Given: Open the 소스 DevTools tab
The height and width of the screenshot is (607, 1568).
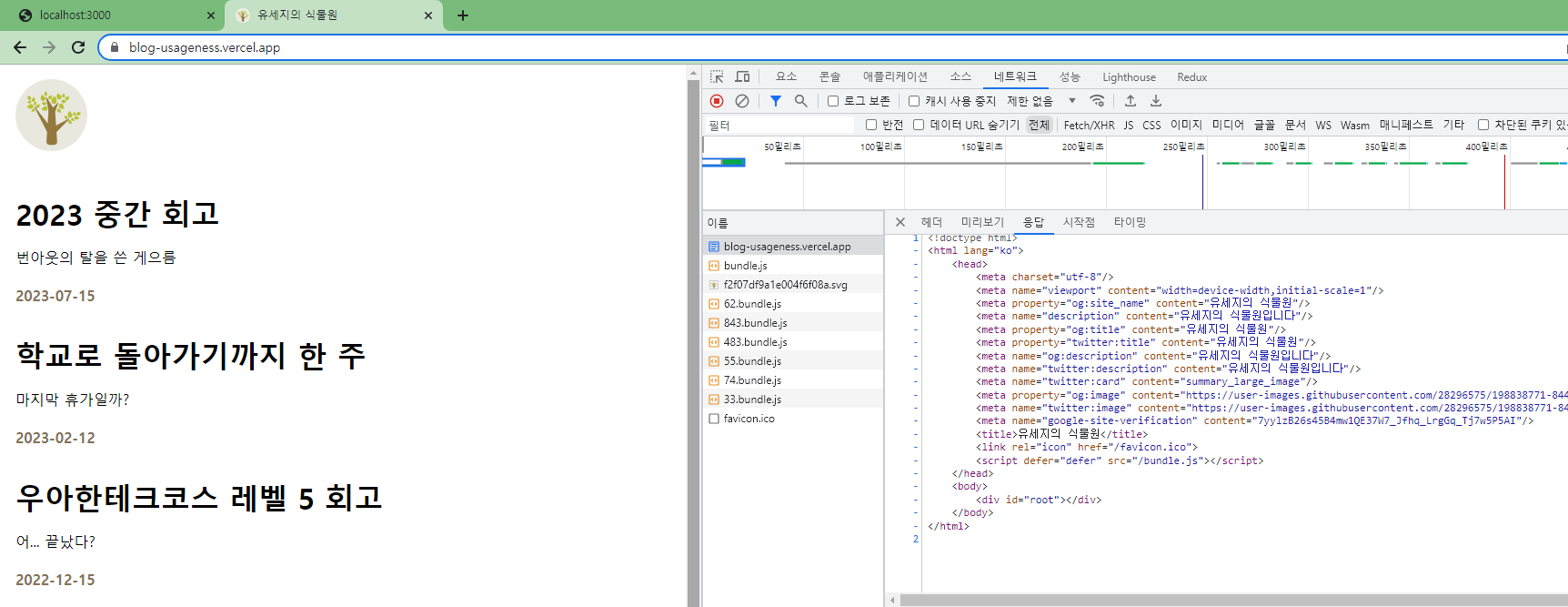Looking at the screenshot, I should (x=960, y=76).
